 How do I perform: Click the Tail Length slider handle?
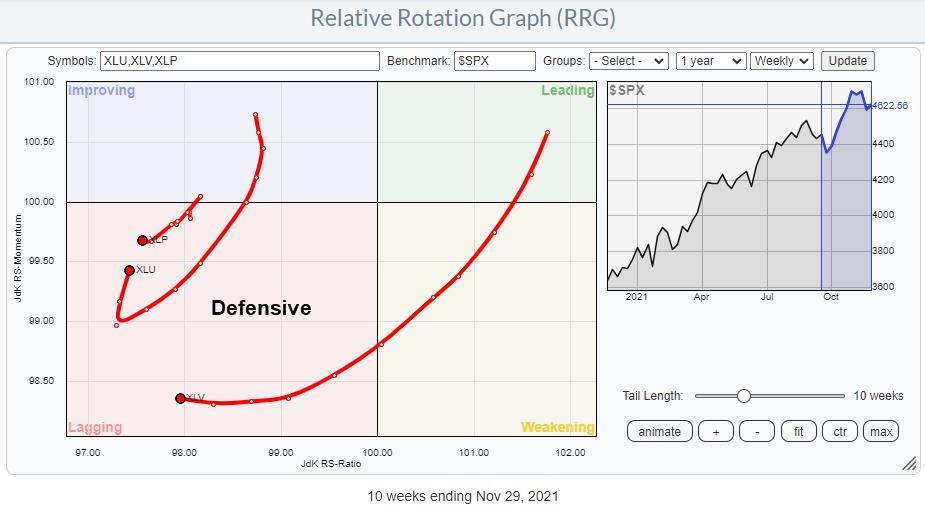click(743, 396)
